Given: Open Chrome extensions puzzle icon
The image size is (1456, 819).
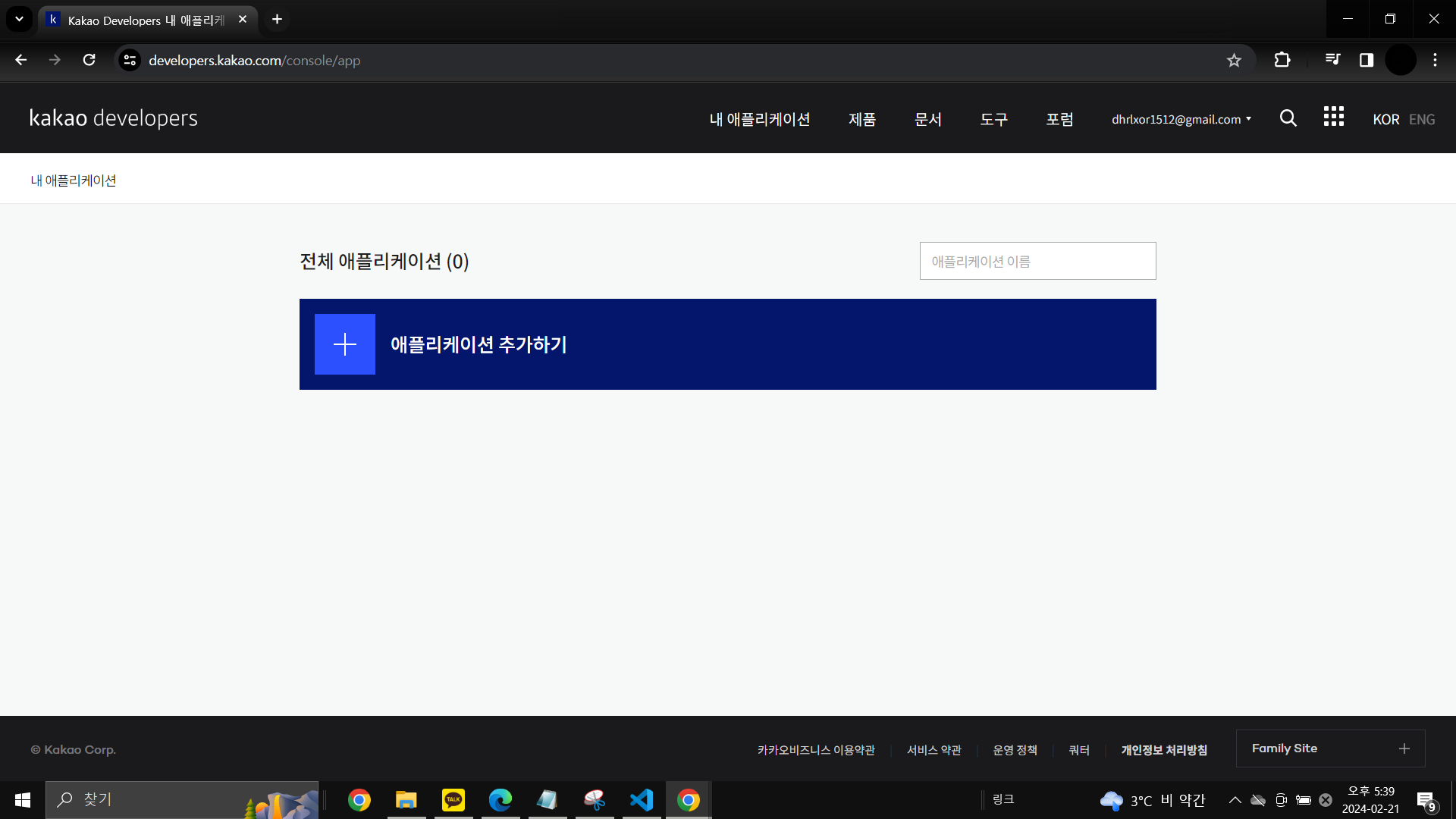Looking at the screenshot, I should coord(1282,60).
